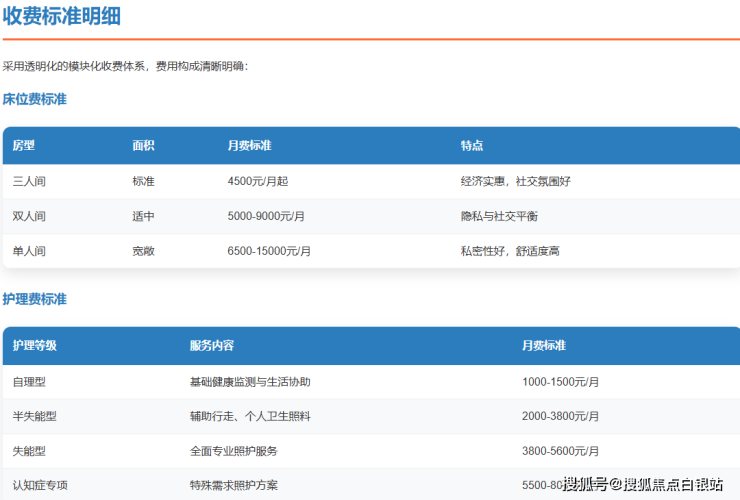Click the 特点 column header
740x500 pixels.
471,146
